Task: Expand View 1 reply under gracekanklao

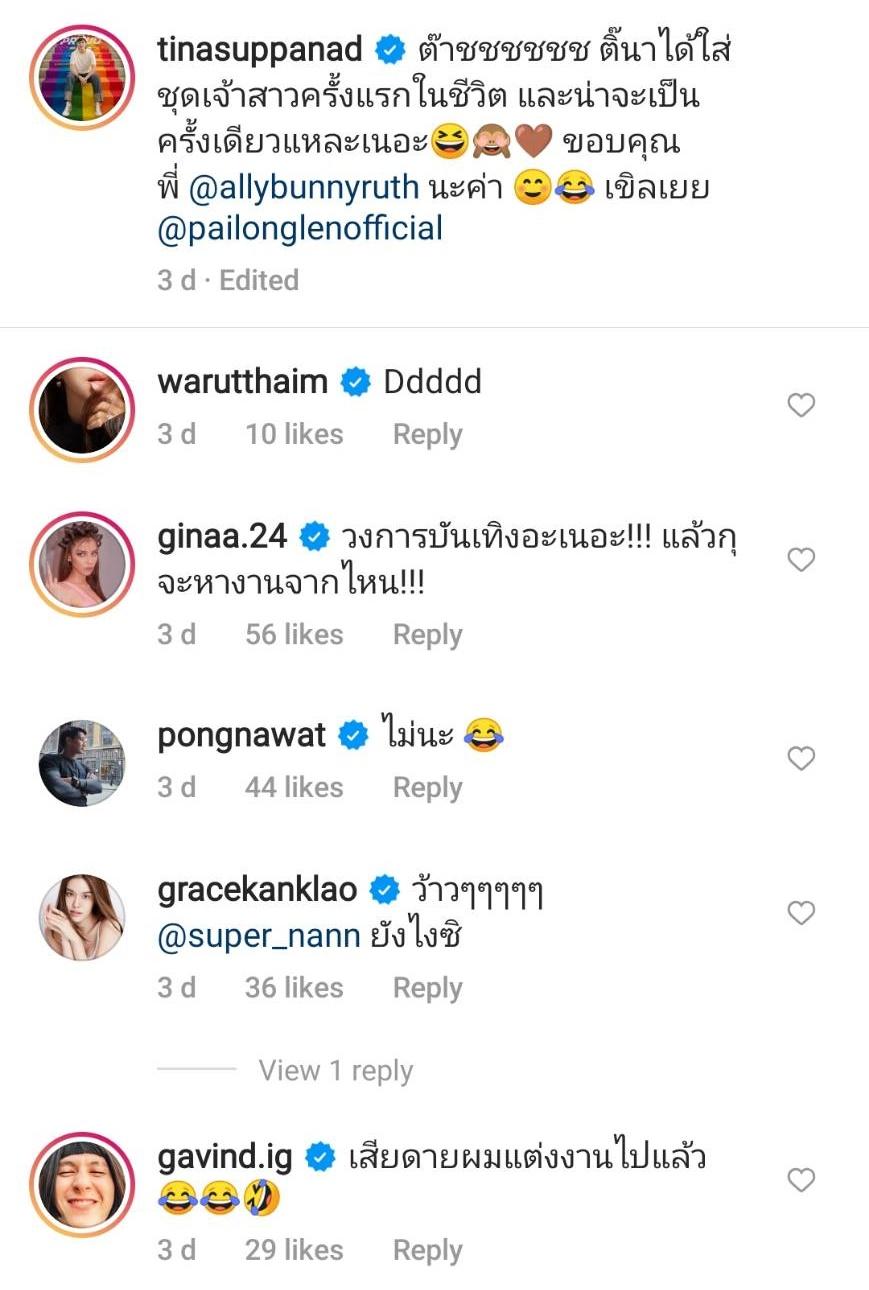Action: pos(335,1071)
